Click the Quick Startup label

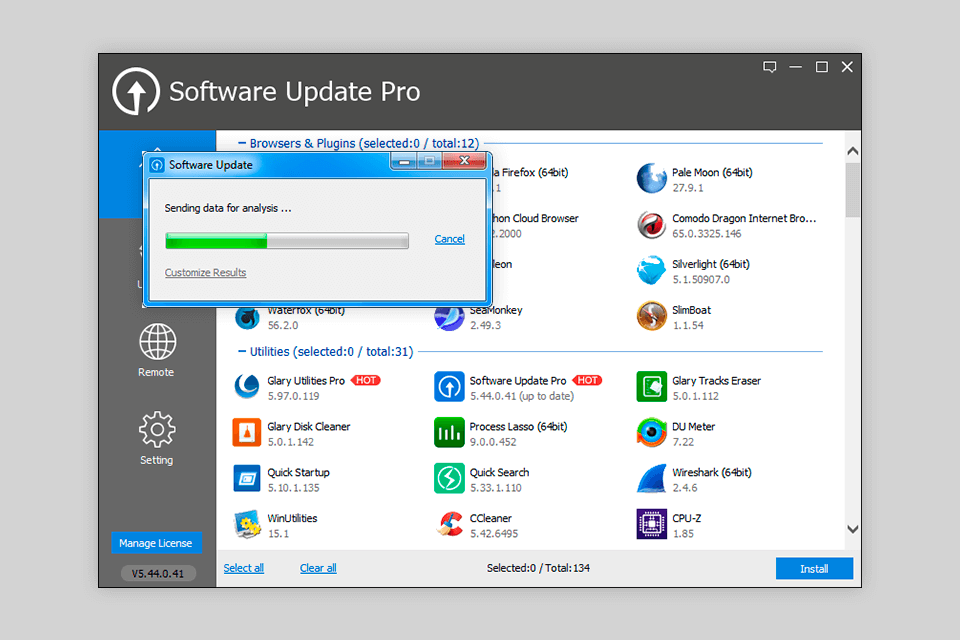tap(298, 473)
